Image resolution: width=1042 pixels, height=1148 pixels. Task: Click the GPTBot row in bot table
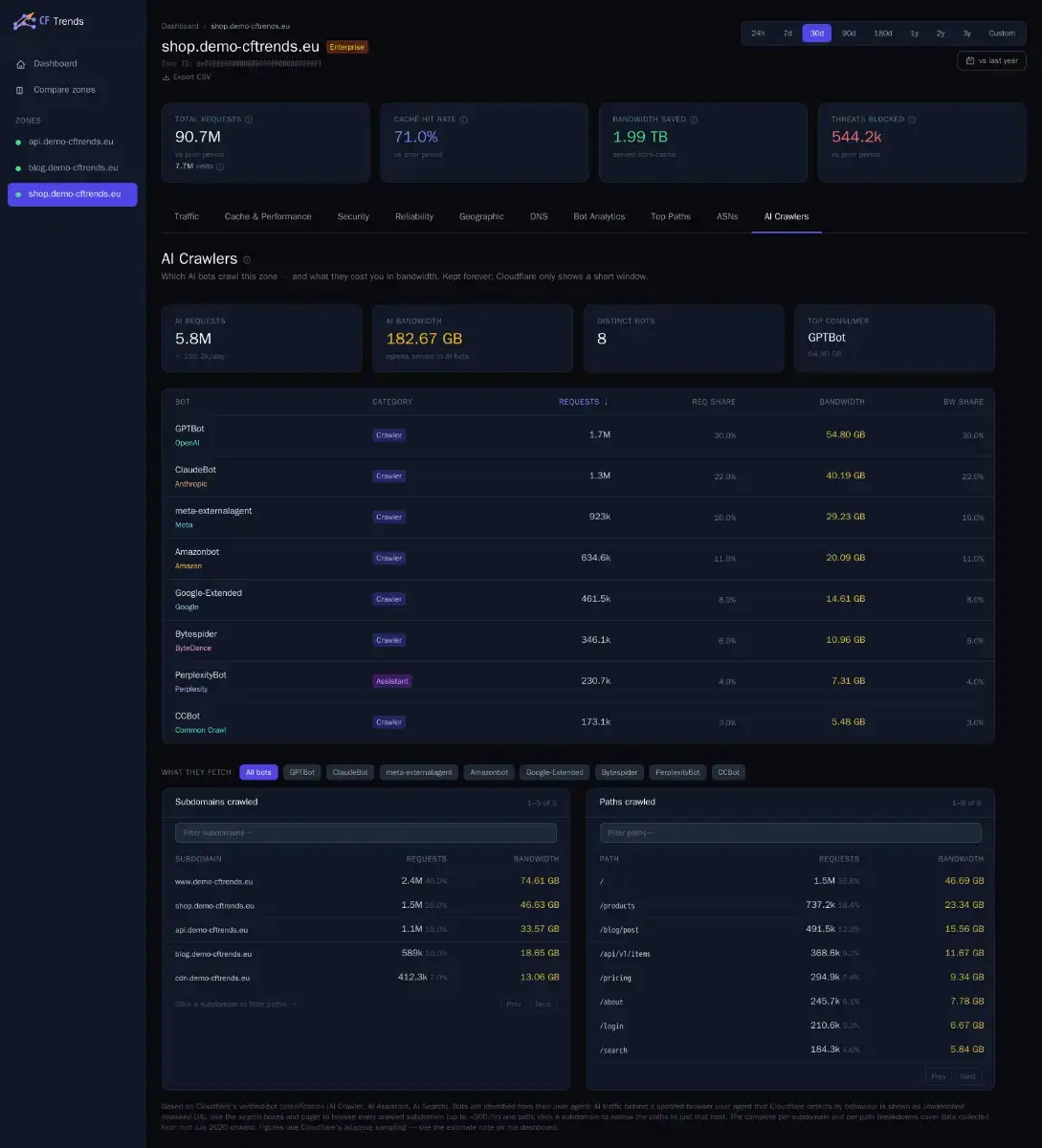578,435
